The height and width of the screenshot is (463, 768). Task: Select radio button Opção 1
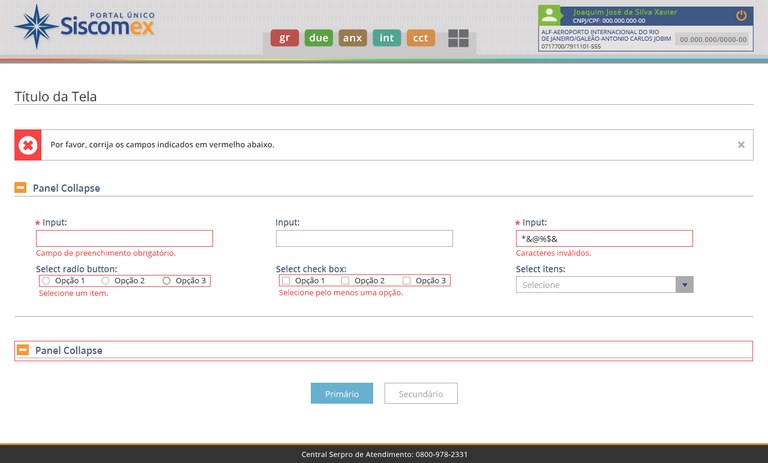click(46, 281)
